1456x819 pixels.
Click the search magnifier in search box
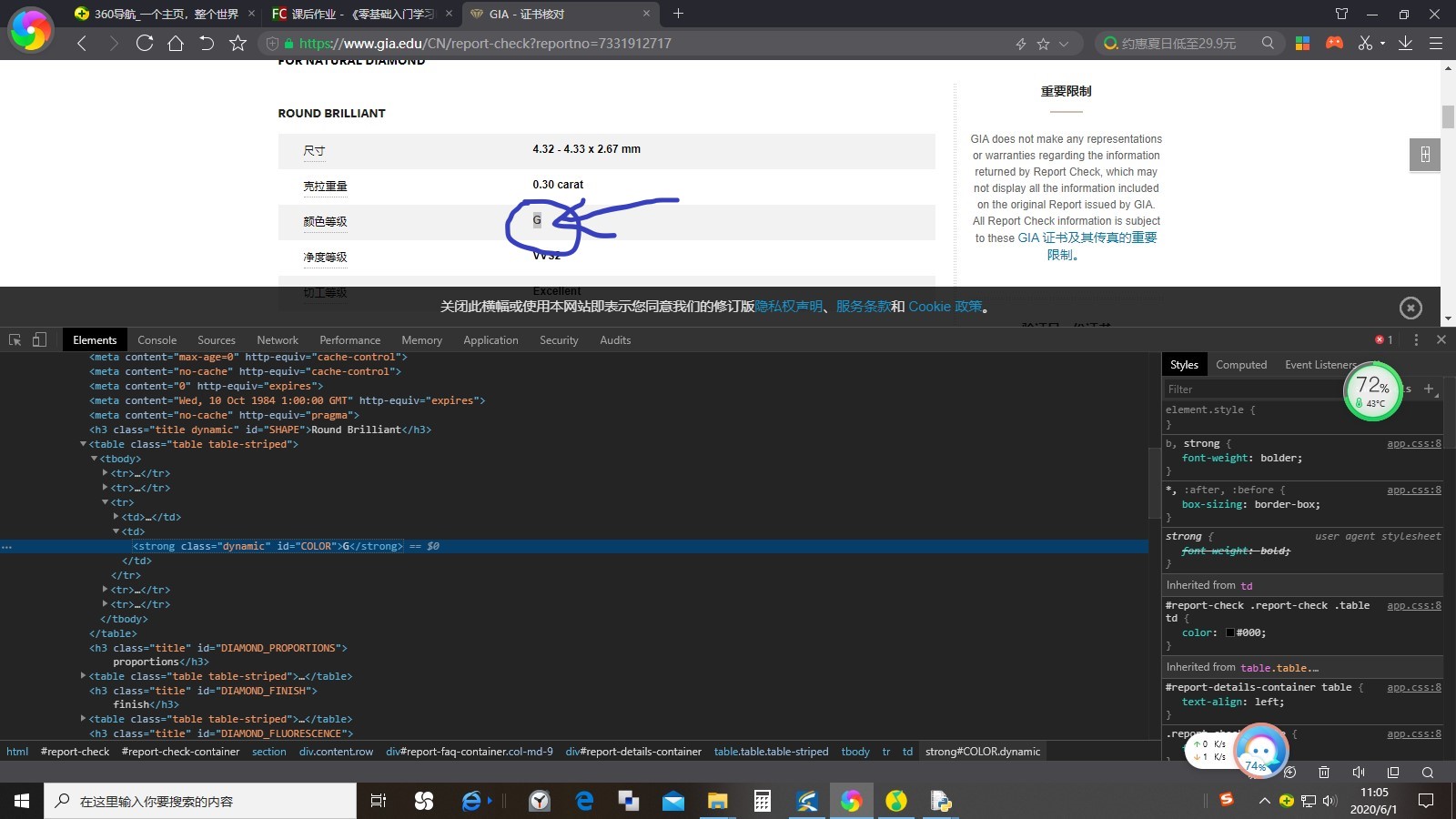(1268, 43)
